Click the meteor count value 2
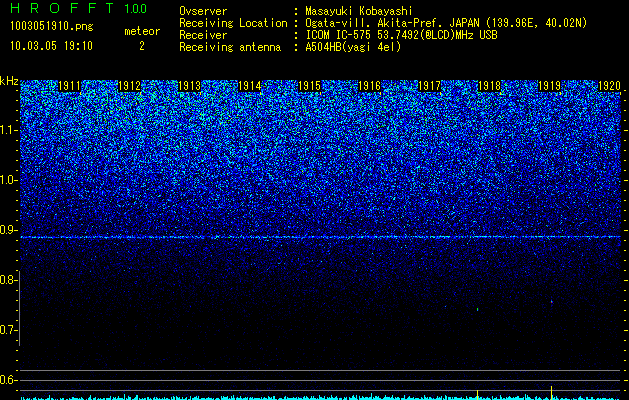The image size is (629, 400). [x=142, y=46]
